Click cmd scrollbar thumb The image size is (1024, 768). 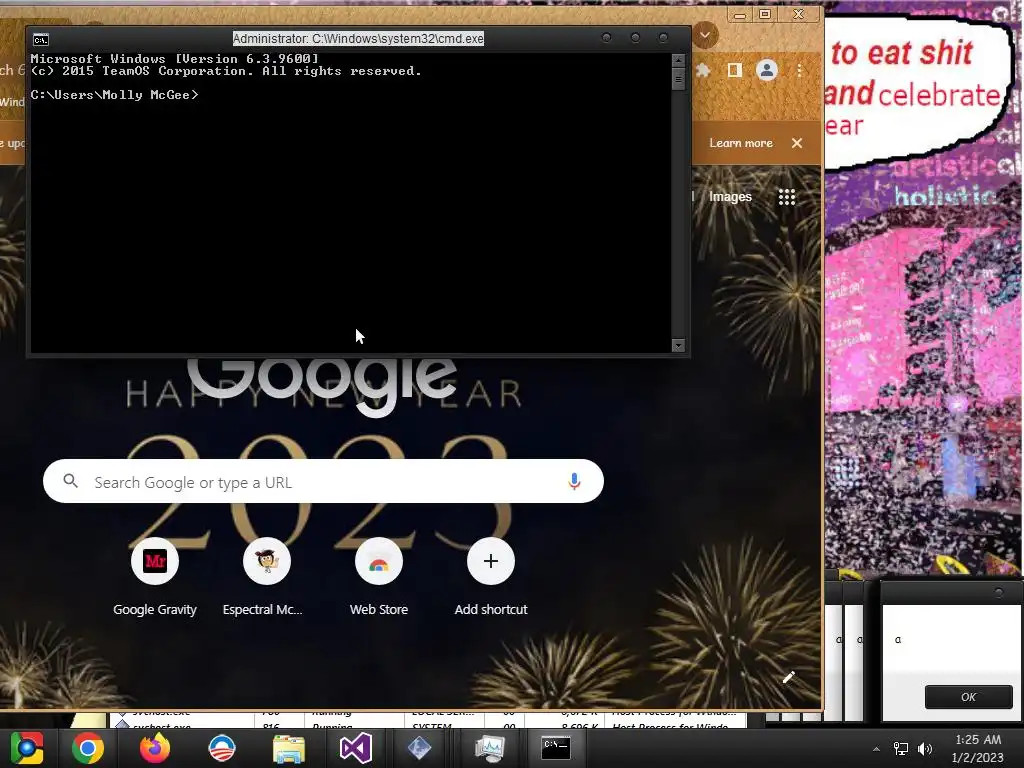click(x=679, y=79)
